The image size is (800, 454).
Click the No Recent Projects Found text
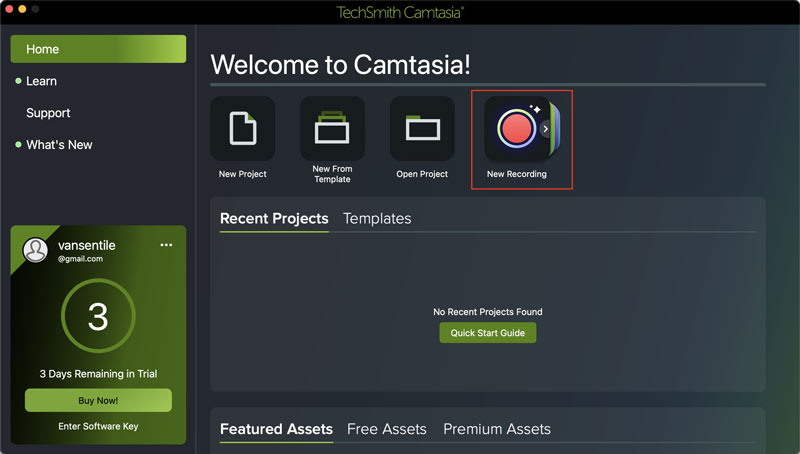tap(488, 312)
